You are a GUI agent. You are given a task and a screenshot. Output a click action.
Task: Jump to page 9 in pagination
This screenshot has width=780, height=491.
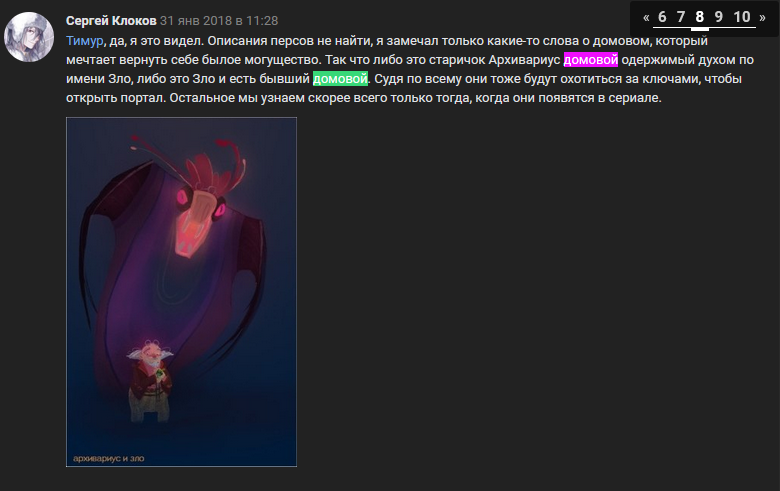(718, 17)
